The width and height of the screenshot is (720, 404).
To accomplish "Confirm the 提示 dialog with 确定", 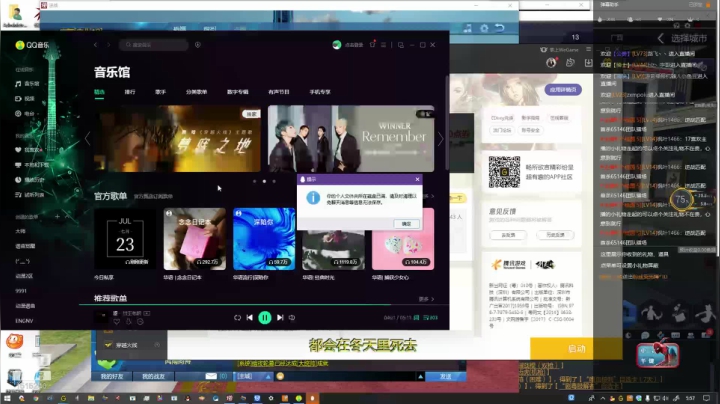I will coord(406,224).
